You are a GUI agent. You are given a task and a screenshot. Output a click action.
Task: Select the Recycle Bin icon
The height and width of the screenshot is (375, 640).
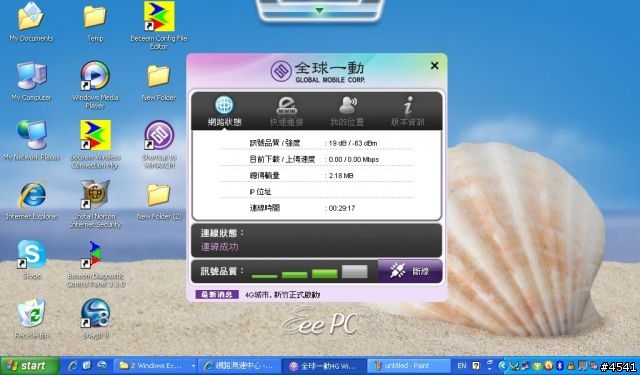click(31, 319)
